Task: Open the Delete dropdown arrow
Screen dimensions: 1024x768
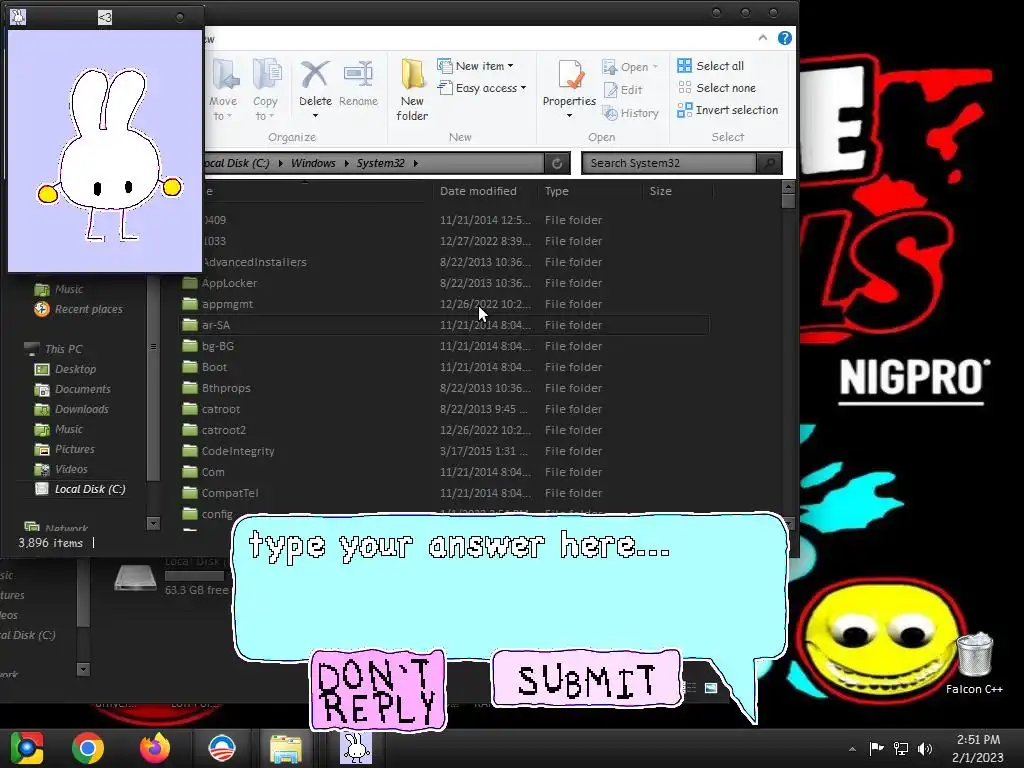Action: [x=315, y=116]
